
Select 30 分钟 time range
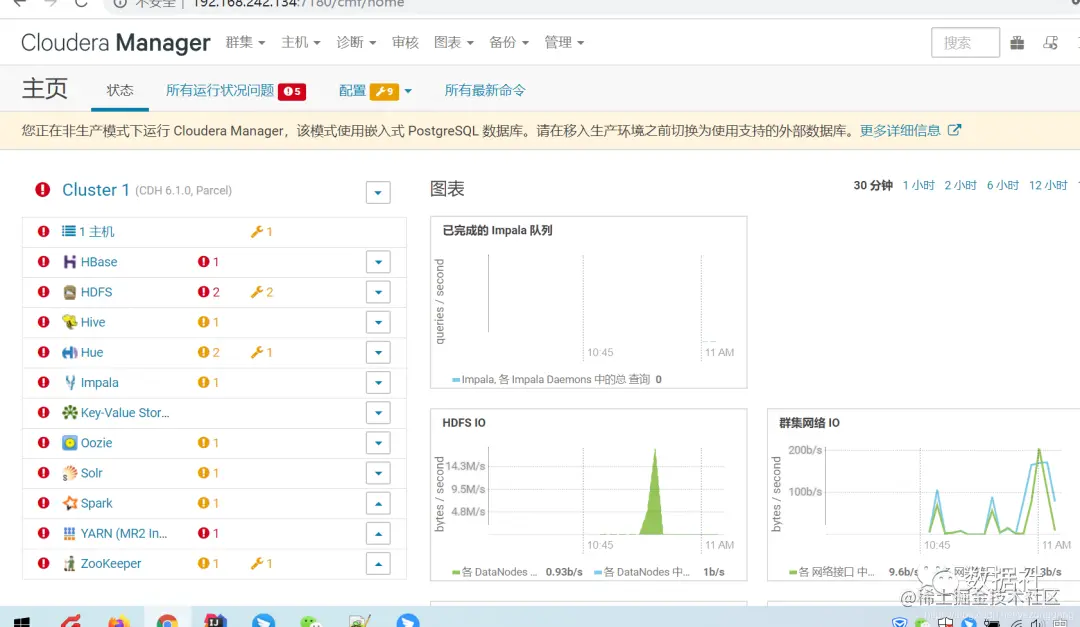[x=873, y=185]
